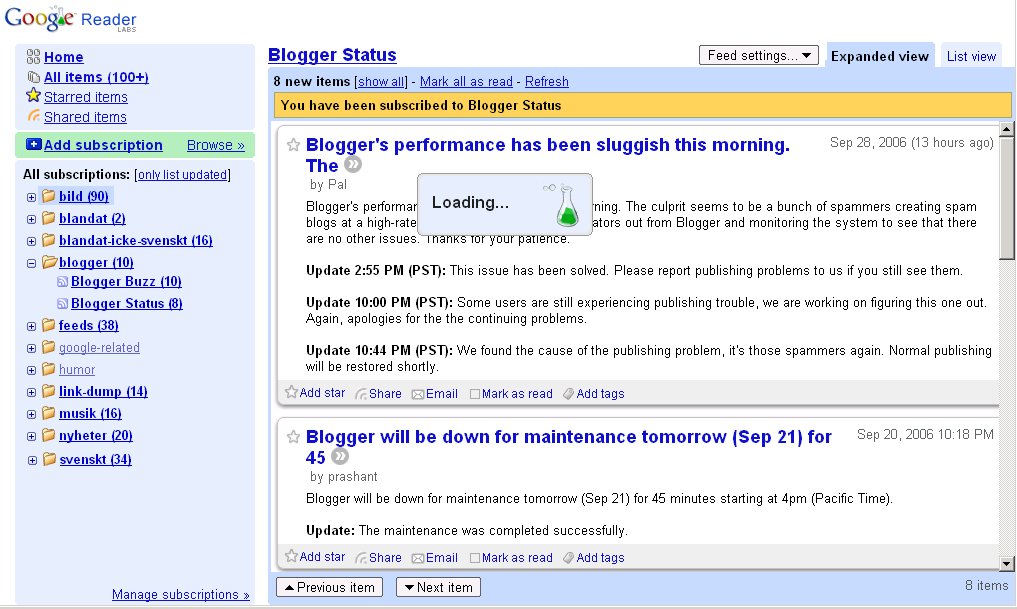Open the nyheter (20) folder link
Screen dimensions: 1017x609
96,436
